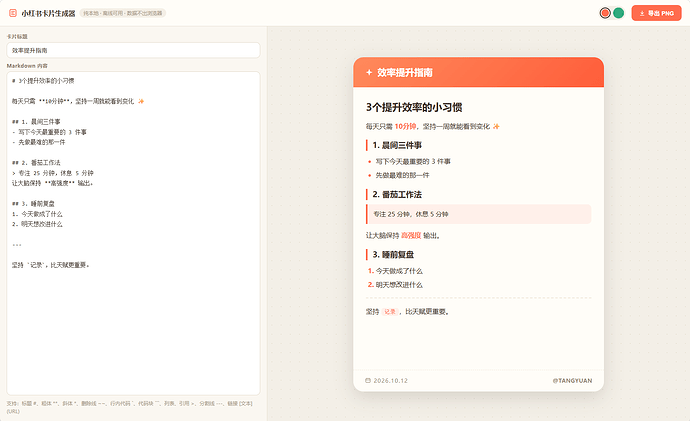Image resolution: width=690 pixels, height=421 pixels.
Task: Click the date 2026.10.12 in the card footer
Action: point(391,381)
